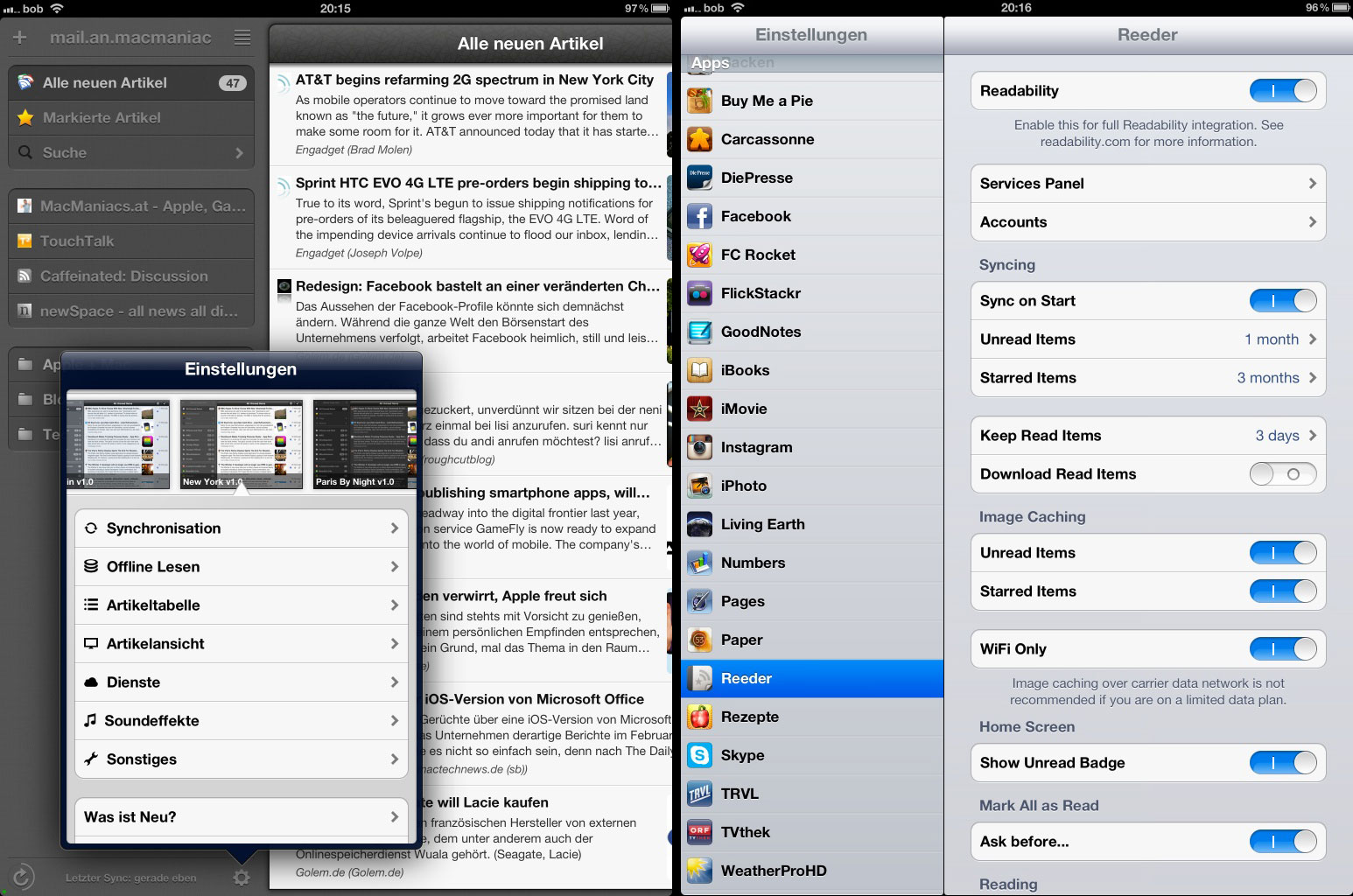Open the TouchTalk feed

131,241
